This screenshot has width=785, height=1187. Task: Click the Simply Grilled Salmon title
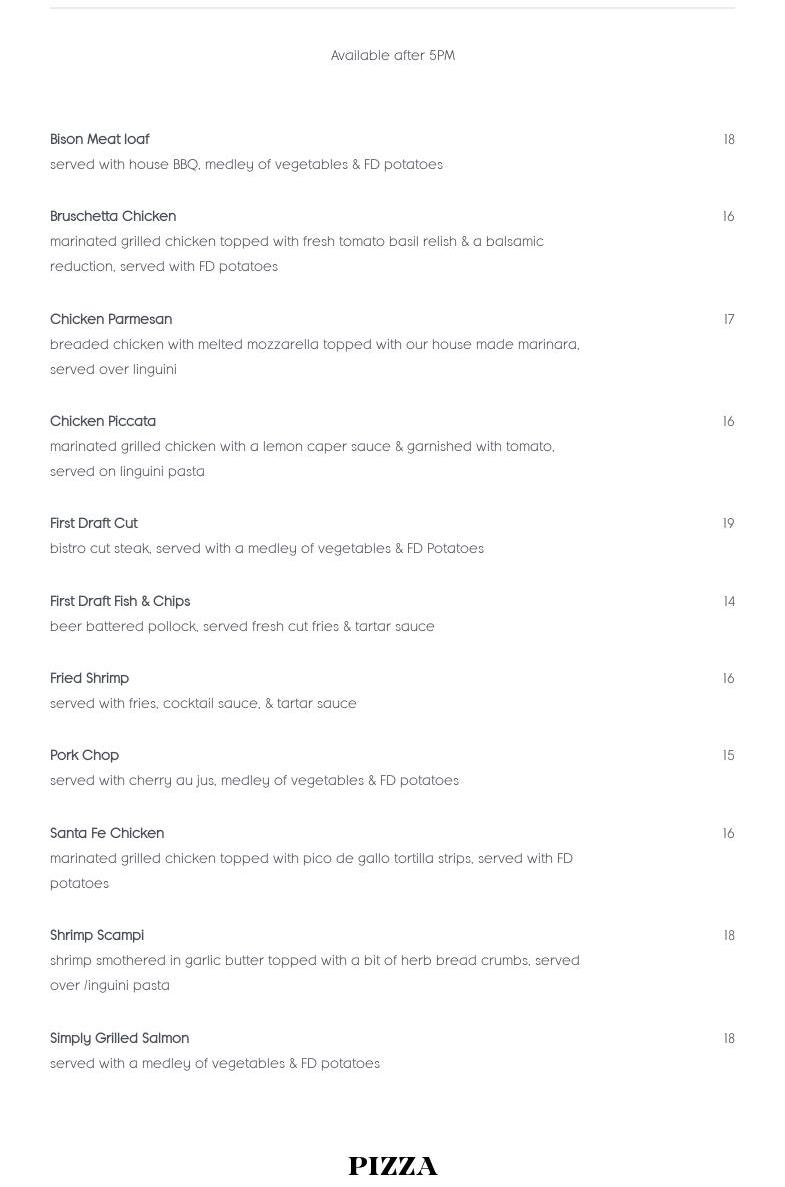click(x=120, y=1039)
